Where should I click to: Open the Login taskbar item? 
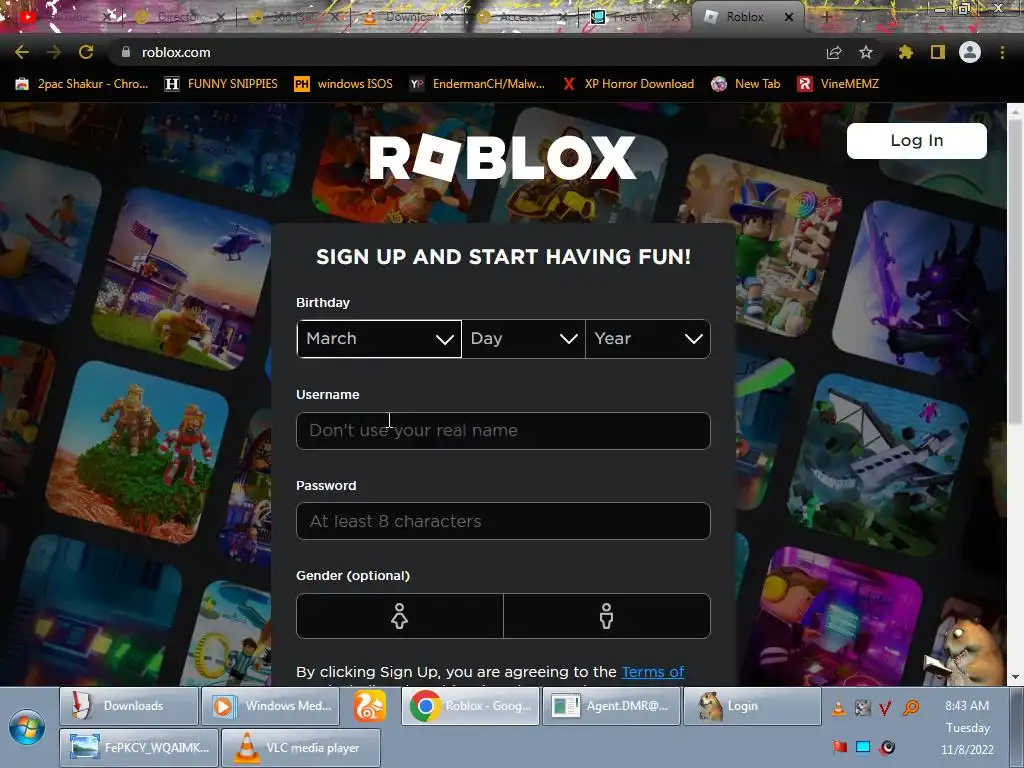(752, 706)
